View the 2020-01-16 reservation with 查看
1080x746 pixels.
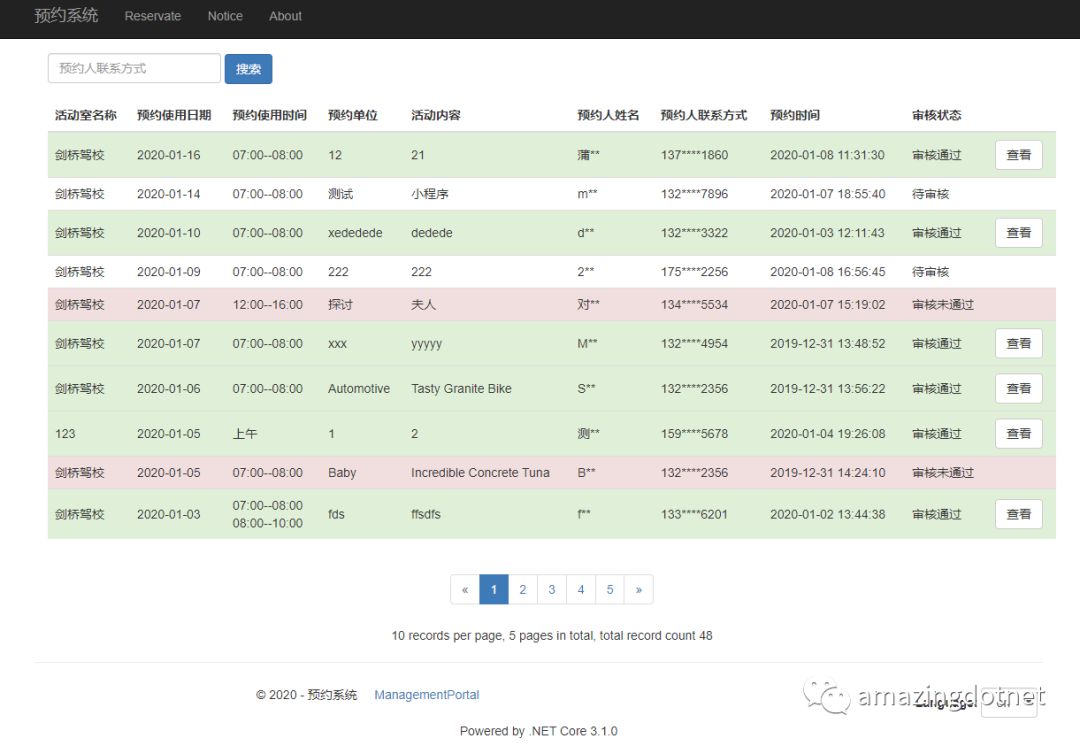click(1019, 155)
